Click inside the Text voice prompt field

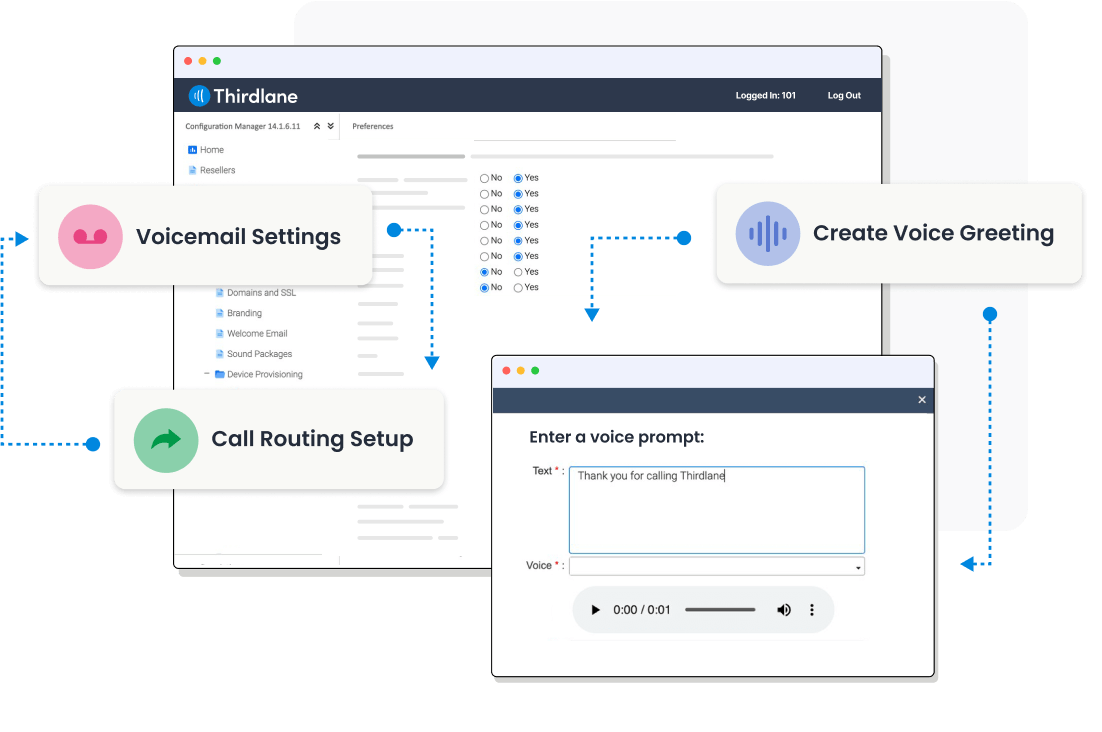click(x=717, y=510)
